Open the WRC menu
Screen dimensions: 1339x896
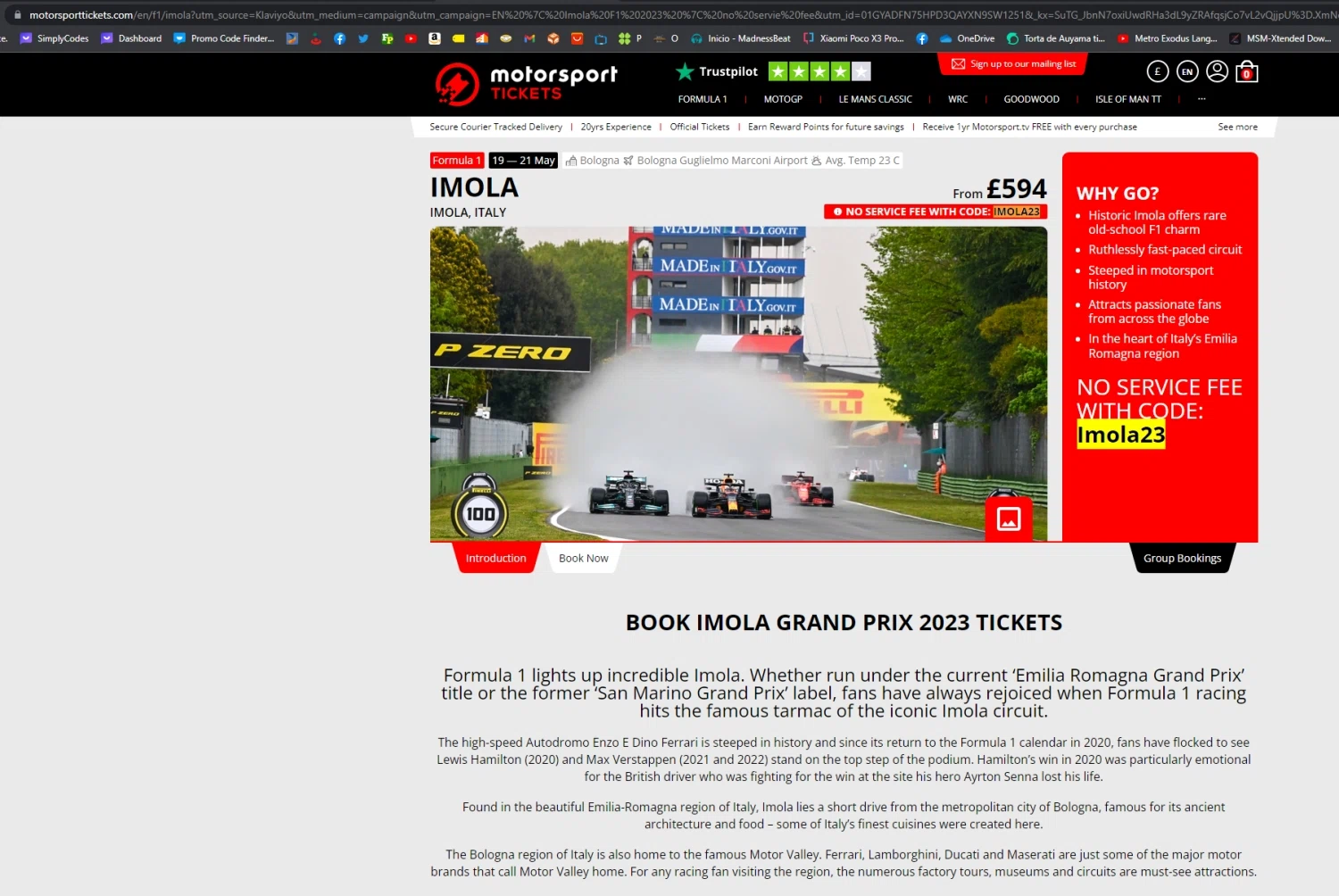pos(958,99)
